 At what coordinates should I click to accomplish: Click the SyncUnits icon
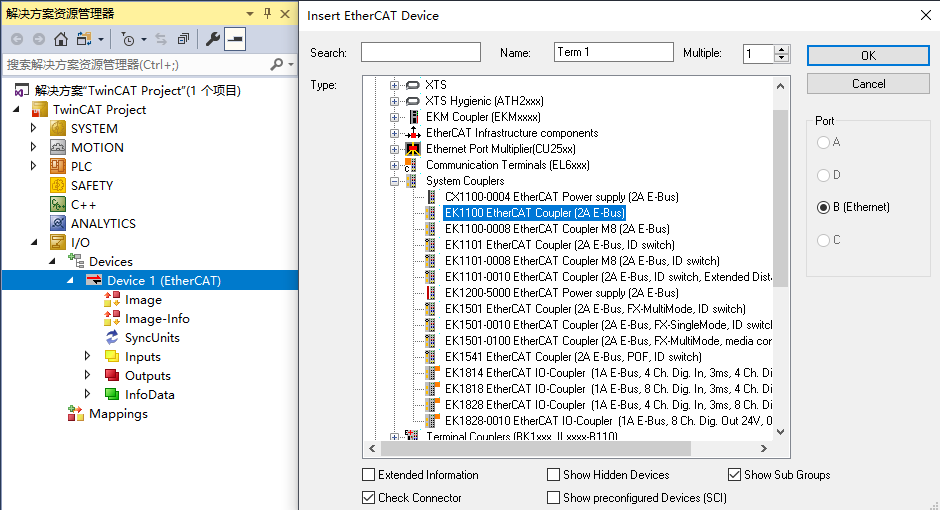[x=112, y=337]
